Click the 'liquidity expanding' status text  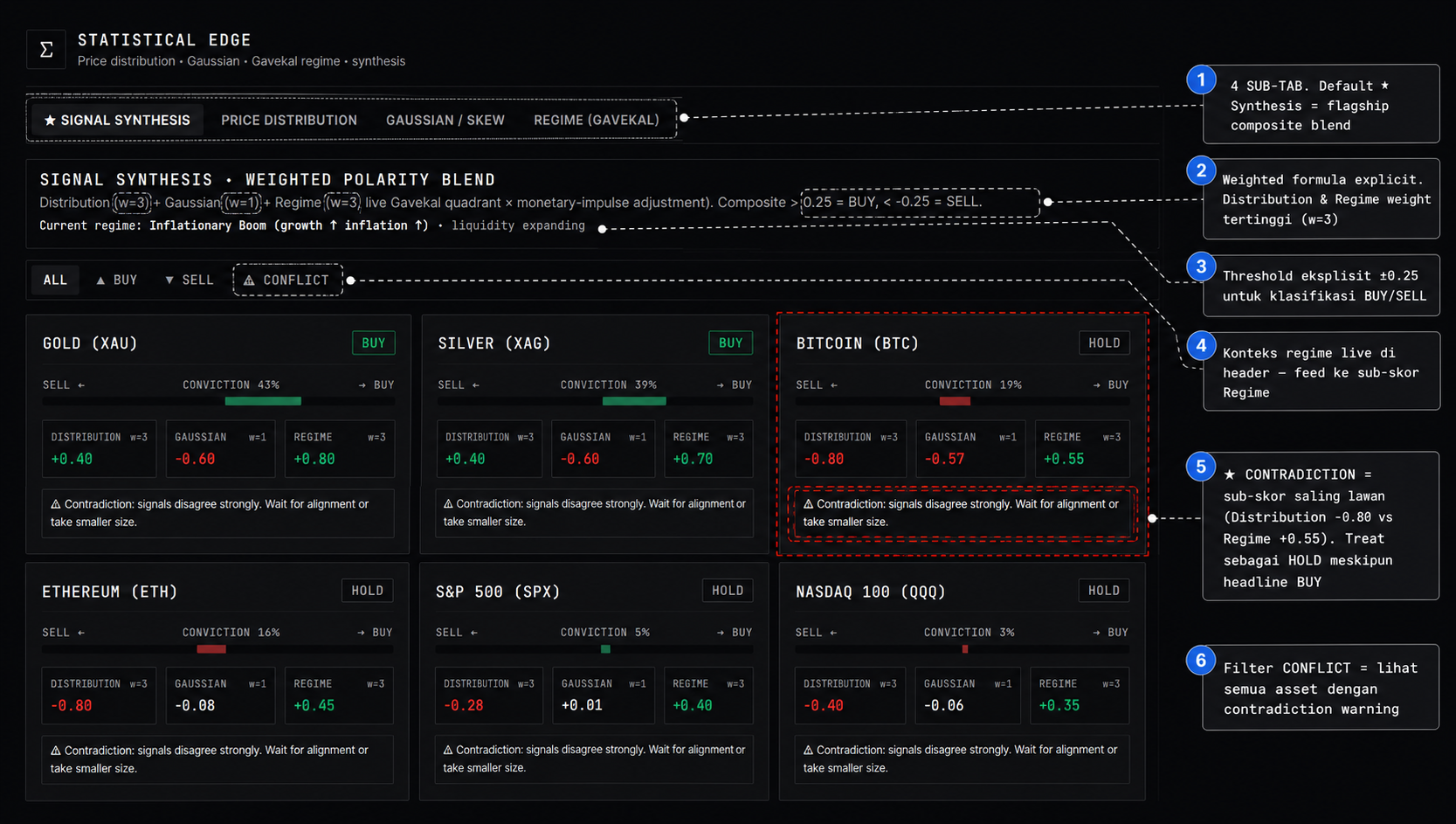click(518, 225)
